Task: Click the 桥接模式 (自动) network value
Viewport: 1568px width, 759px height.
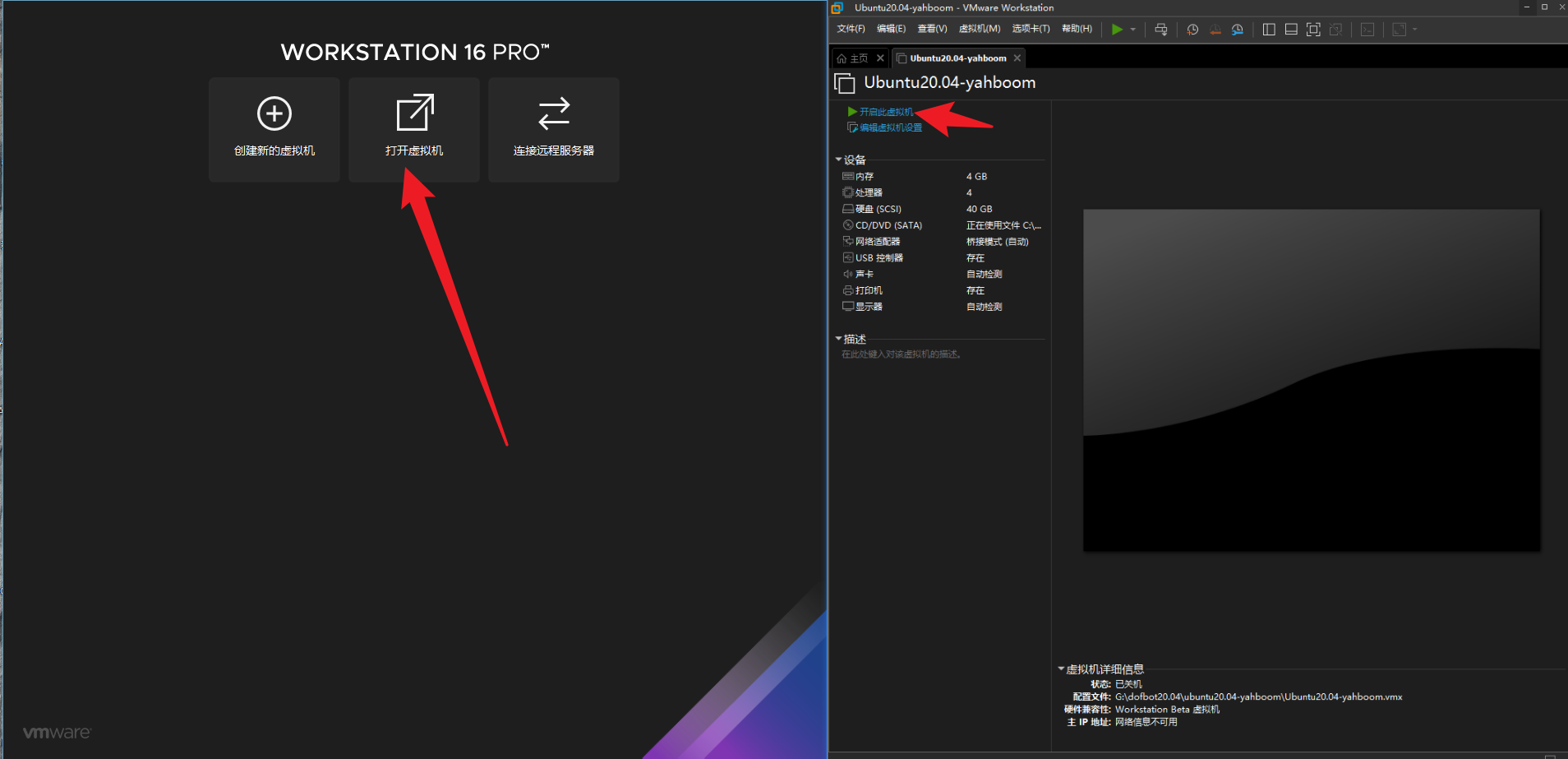Action: (997, 242)
